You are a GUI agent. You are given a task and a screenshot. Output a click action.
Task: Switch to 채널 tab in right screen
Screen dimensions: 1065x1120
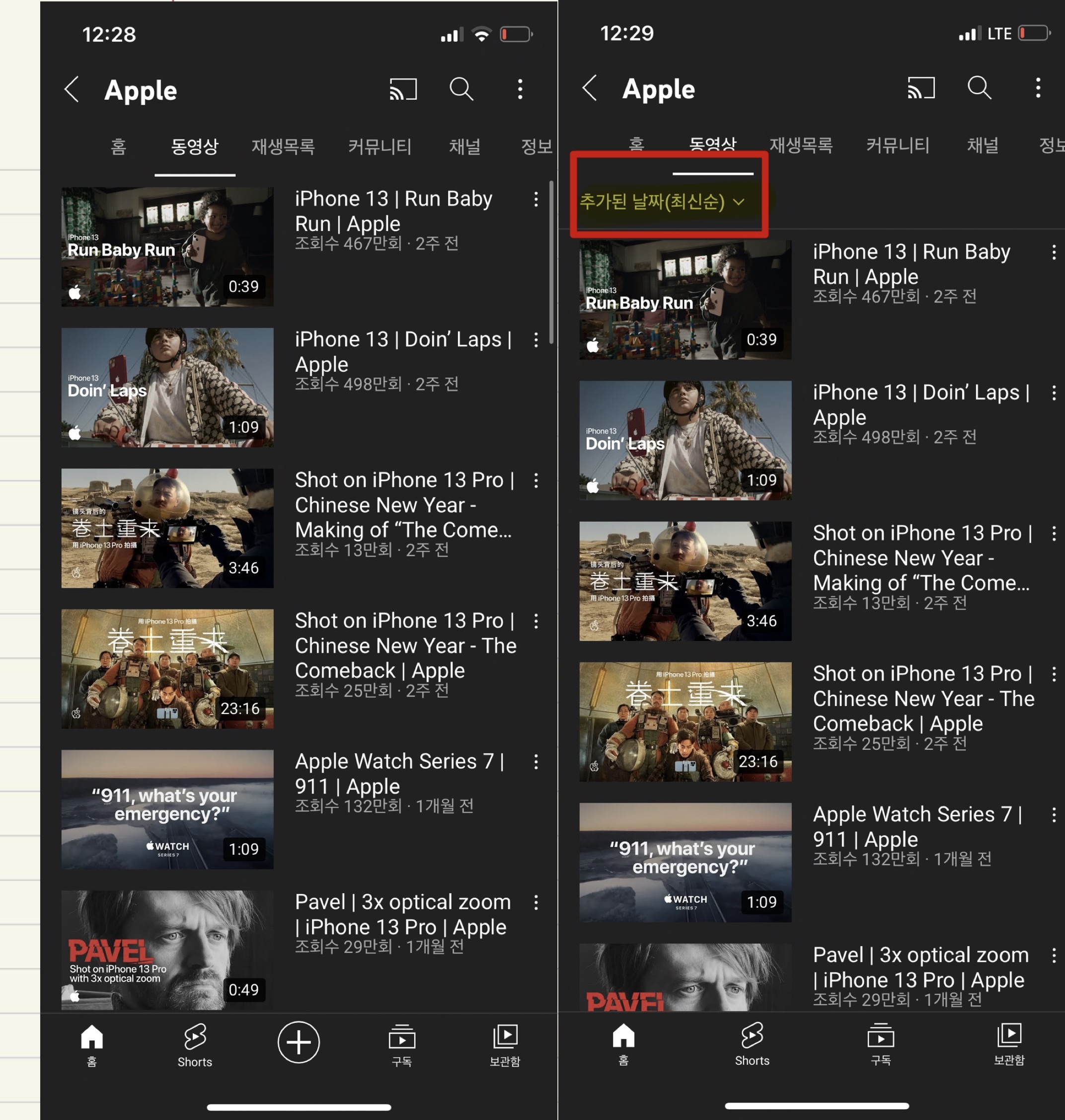[983, 146]
